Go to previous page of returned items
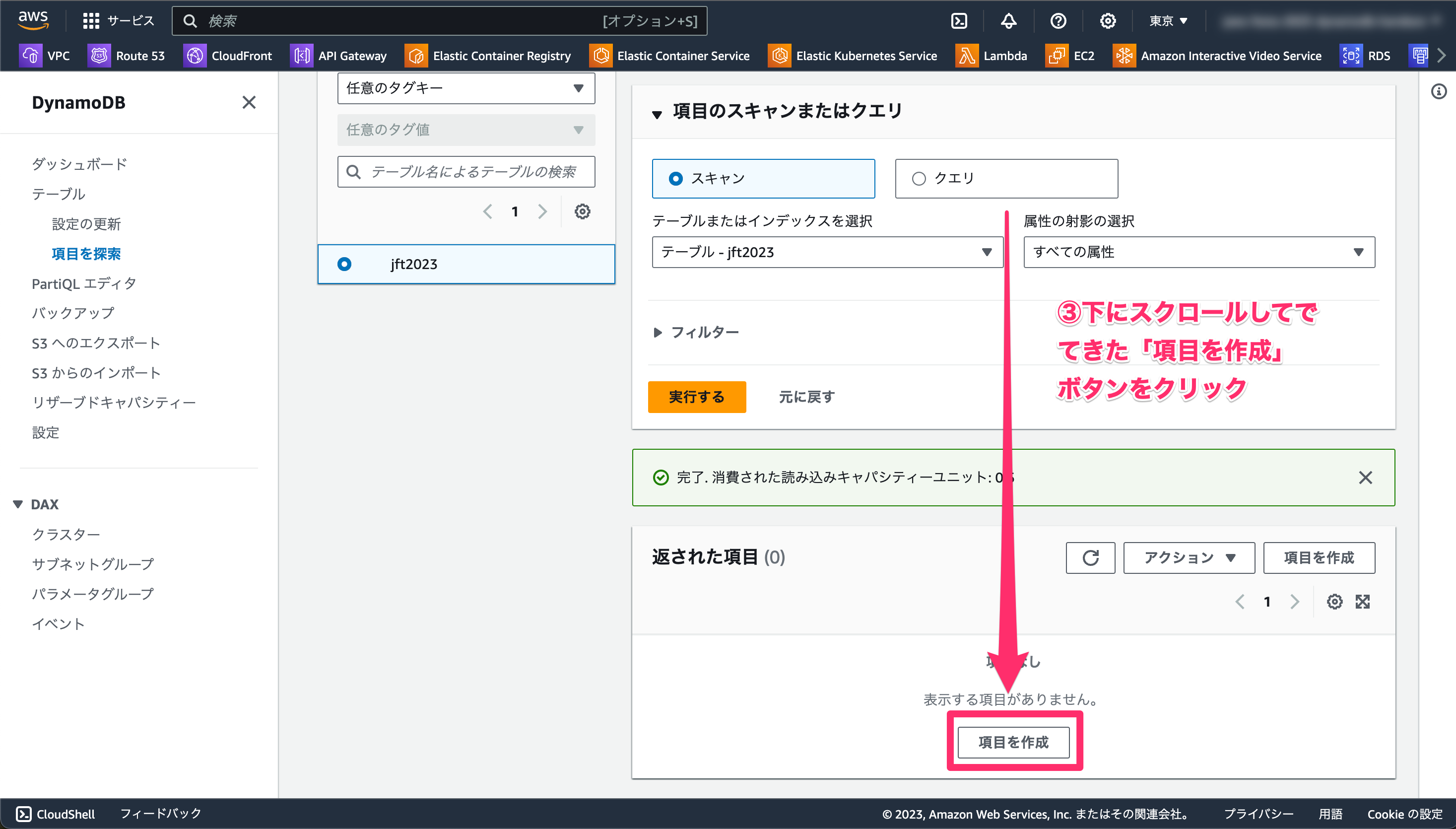 pyautogui.click(x=1240, y=602)
